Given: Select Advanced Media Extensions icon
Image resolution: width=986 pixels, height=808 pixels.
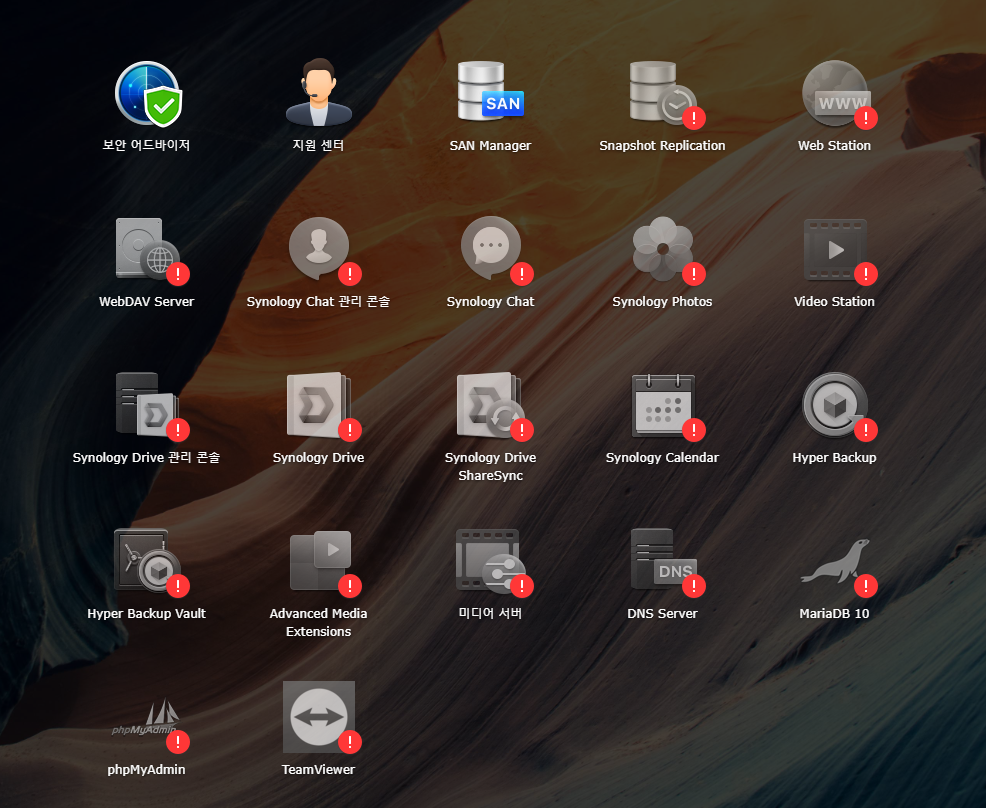Looking at the screenshot, I should coord(318,562).
